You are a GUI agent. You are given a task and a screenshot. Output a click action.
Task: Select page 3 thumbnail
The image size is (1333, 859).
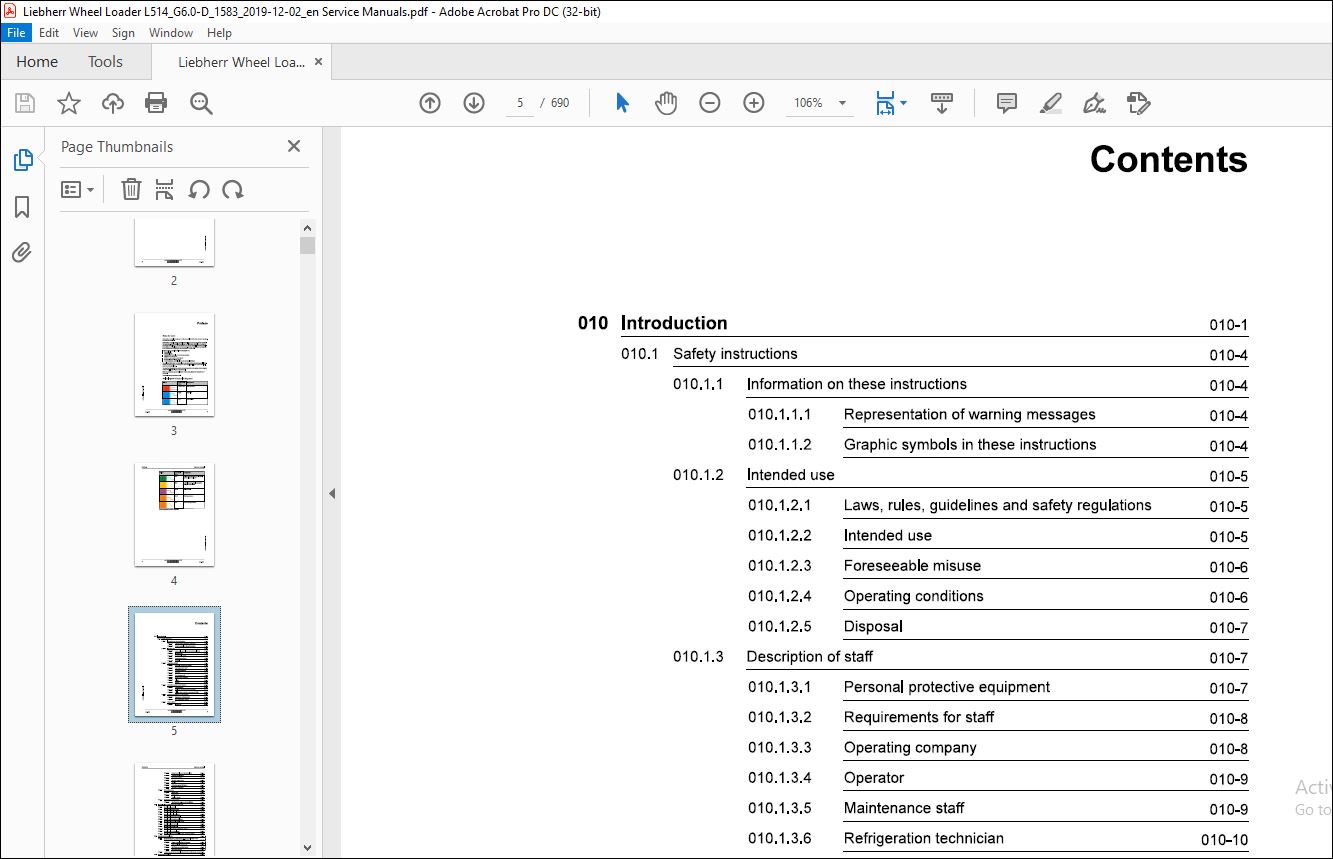click(x=174, y=365)
